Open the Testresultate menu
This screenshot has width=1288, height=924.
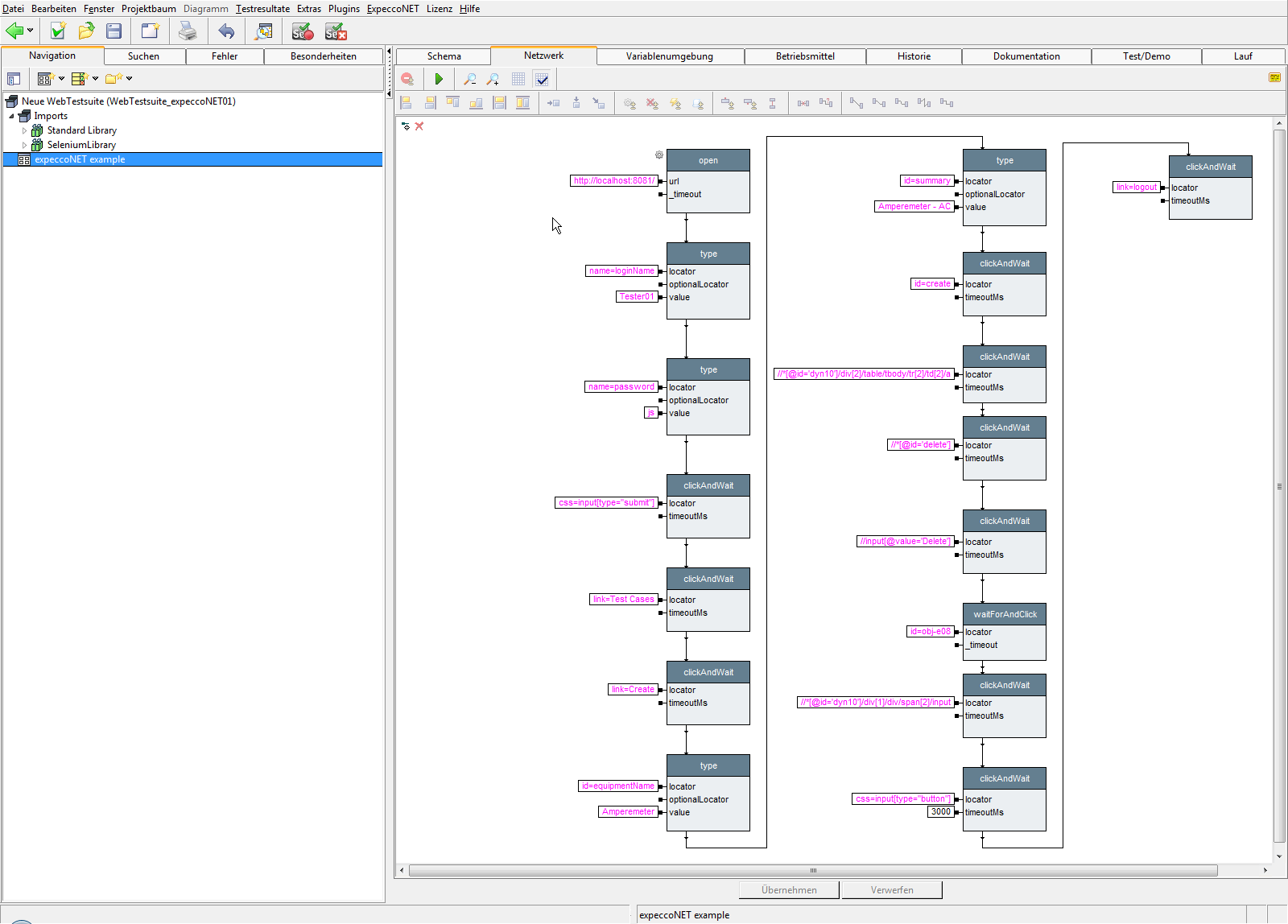click(x=262, y=9)
